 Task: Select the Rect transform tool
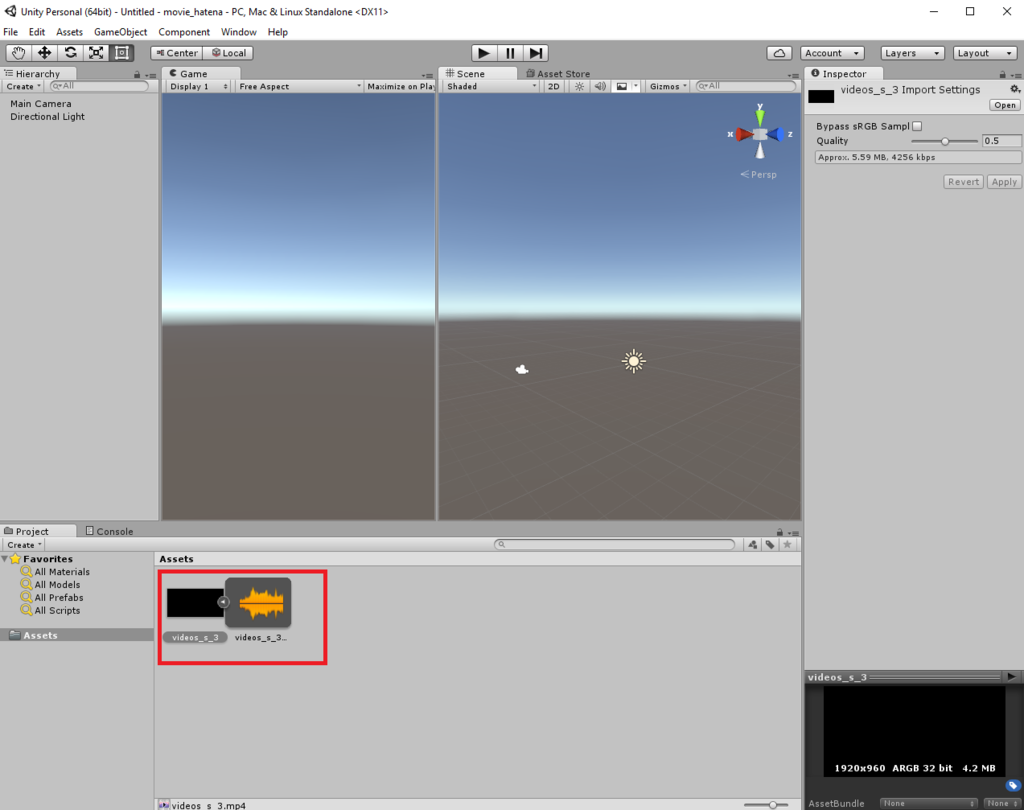point(121,53)
